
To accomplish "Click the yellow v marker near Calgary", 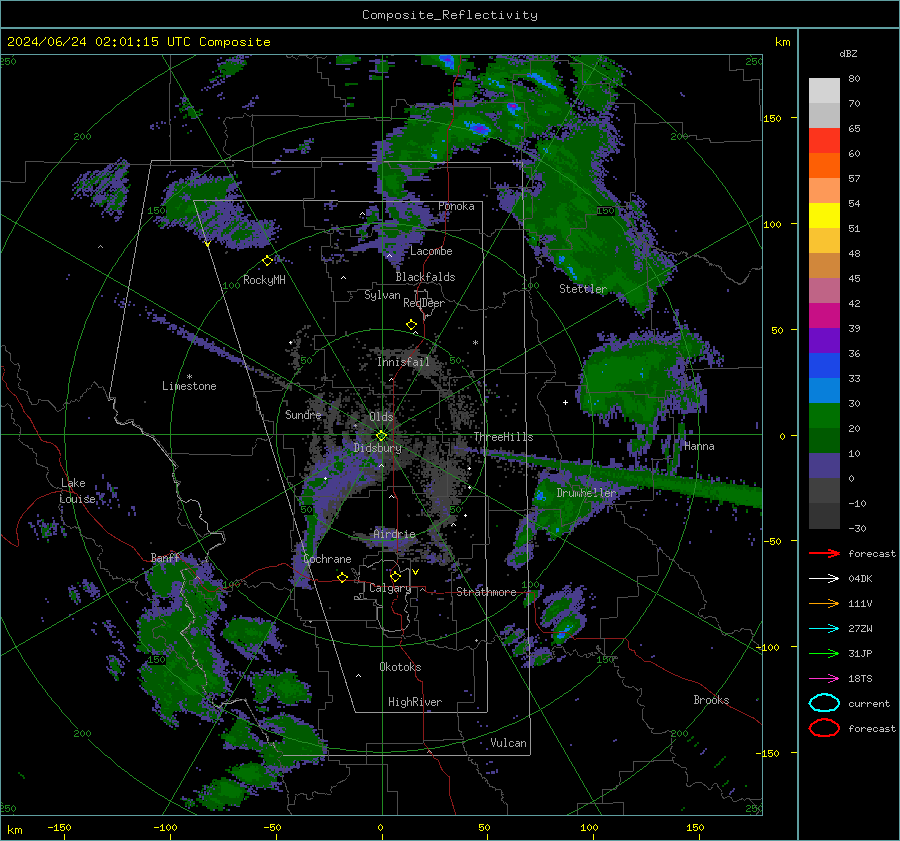I will 415,572.
